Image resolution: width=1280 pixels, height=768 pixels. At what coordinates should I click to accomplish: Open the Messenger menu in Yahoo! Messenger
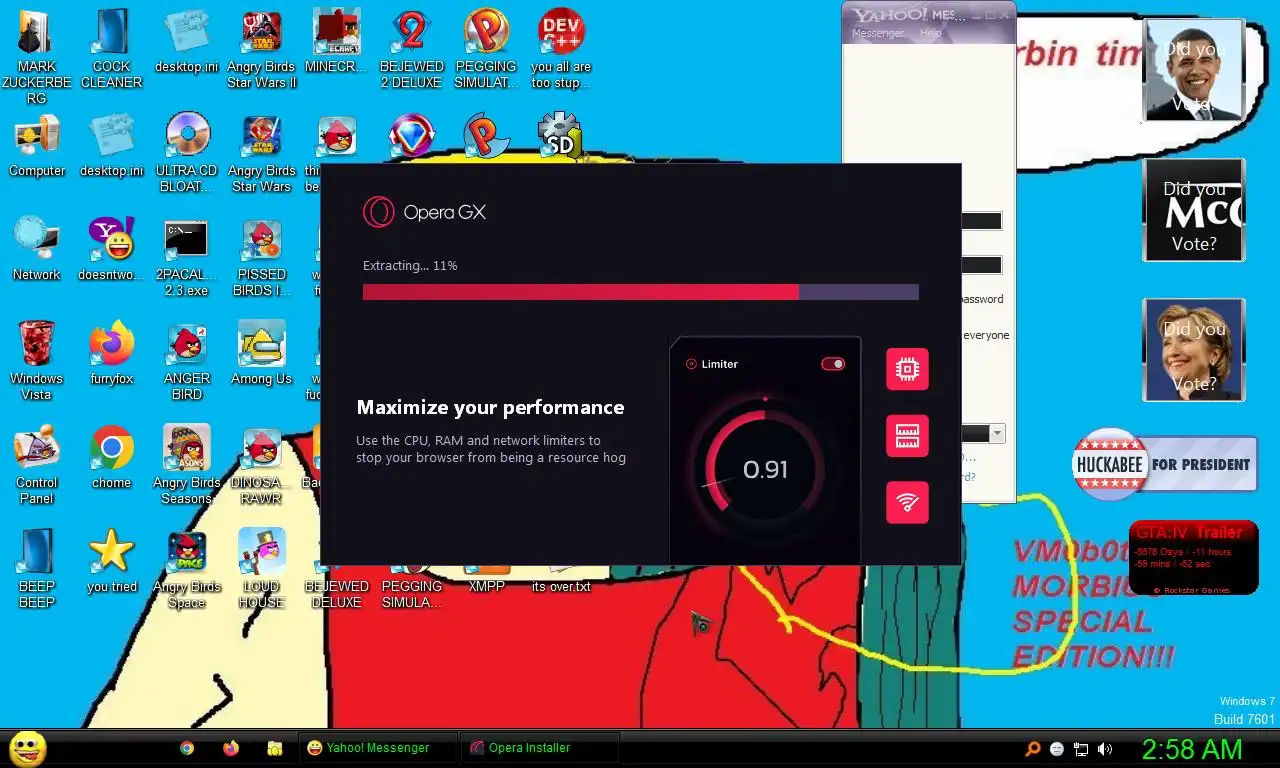click(x=877, y=33)
